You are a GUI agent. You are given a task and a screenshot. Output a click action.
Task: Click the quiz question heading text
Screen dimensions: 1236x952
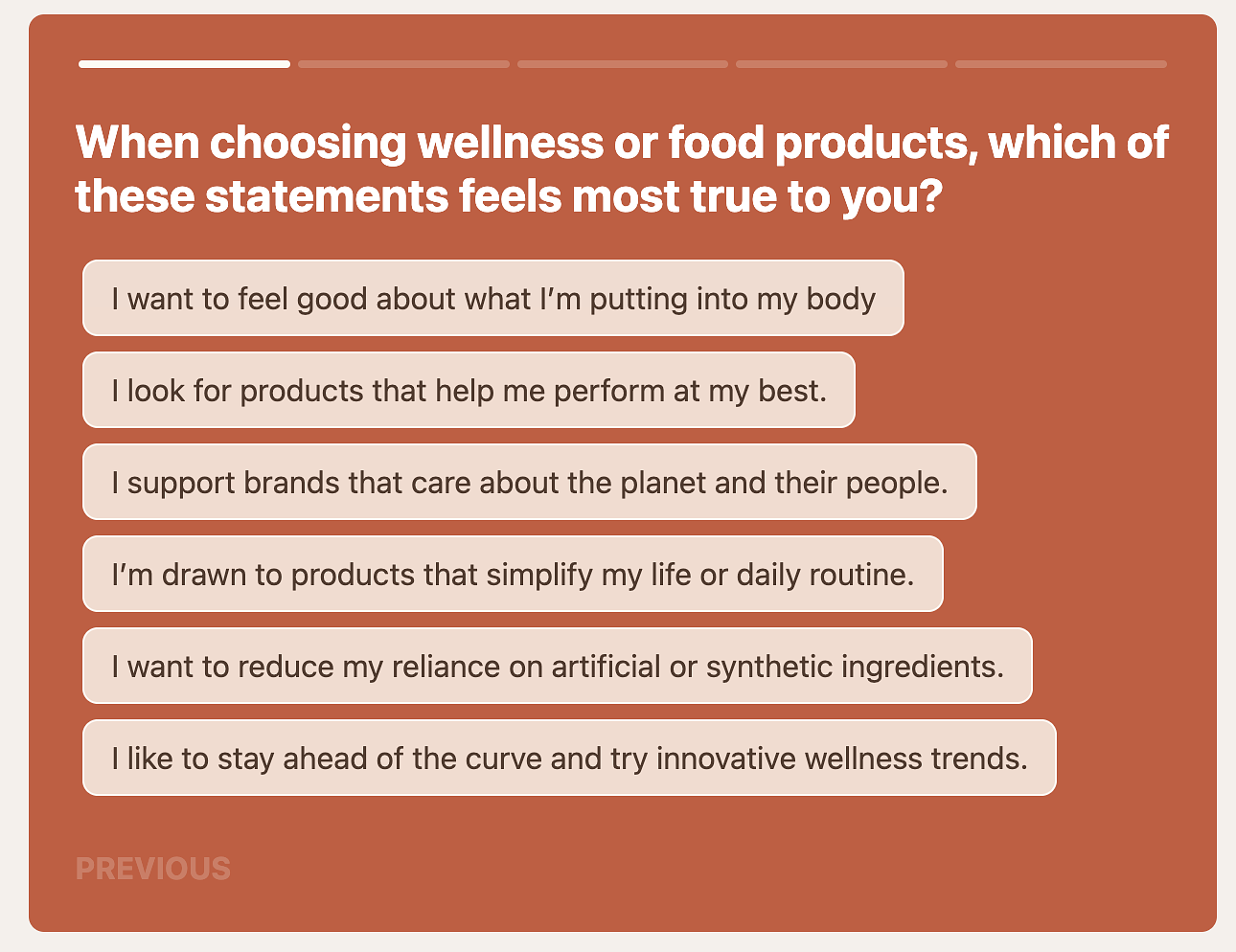pyautogui.click(x=622, y=170)
